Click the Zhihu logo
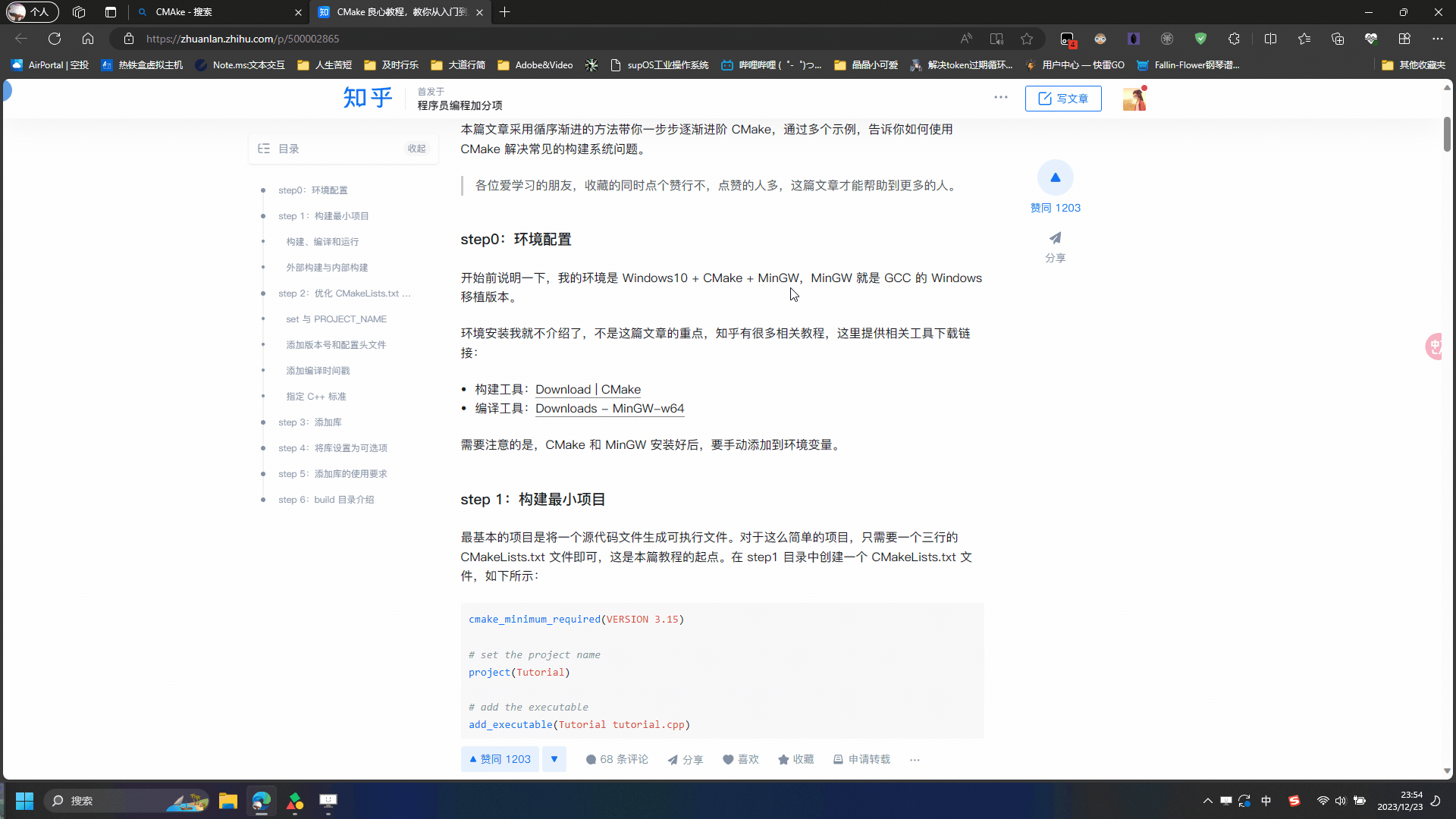Screen dimensions: 1456x819 pos(368,98)
